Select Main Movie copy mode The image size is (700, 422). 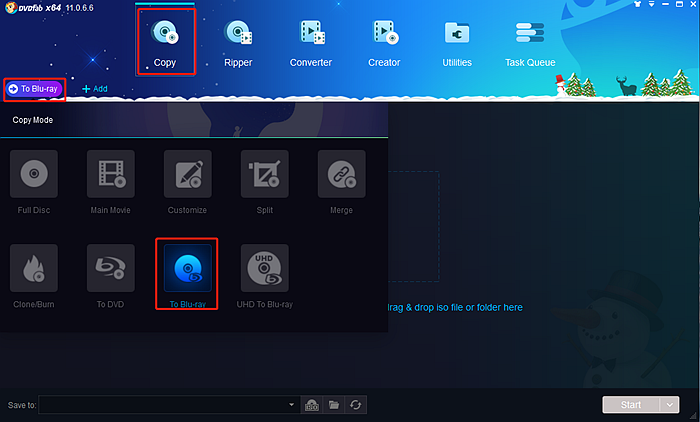click(x=111, y=182)
